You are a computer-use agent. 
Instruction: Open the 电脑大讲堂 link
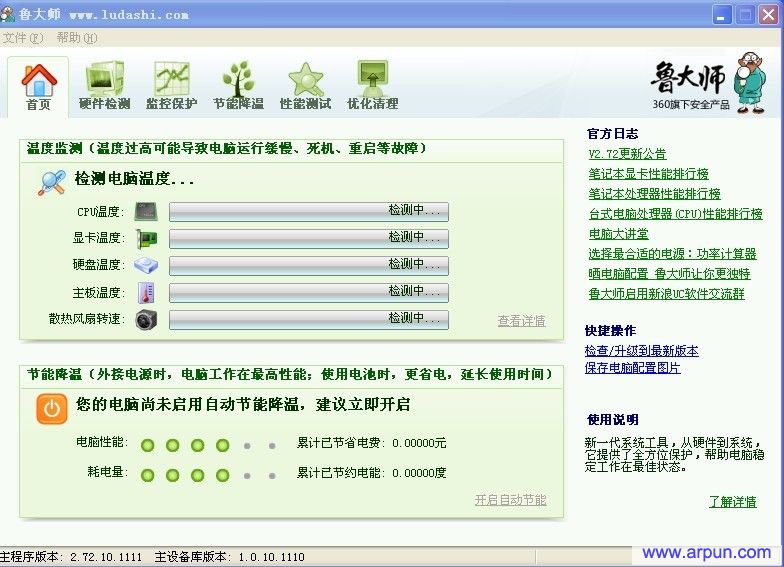[x=618, y=234]
